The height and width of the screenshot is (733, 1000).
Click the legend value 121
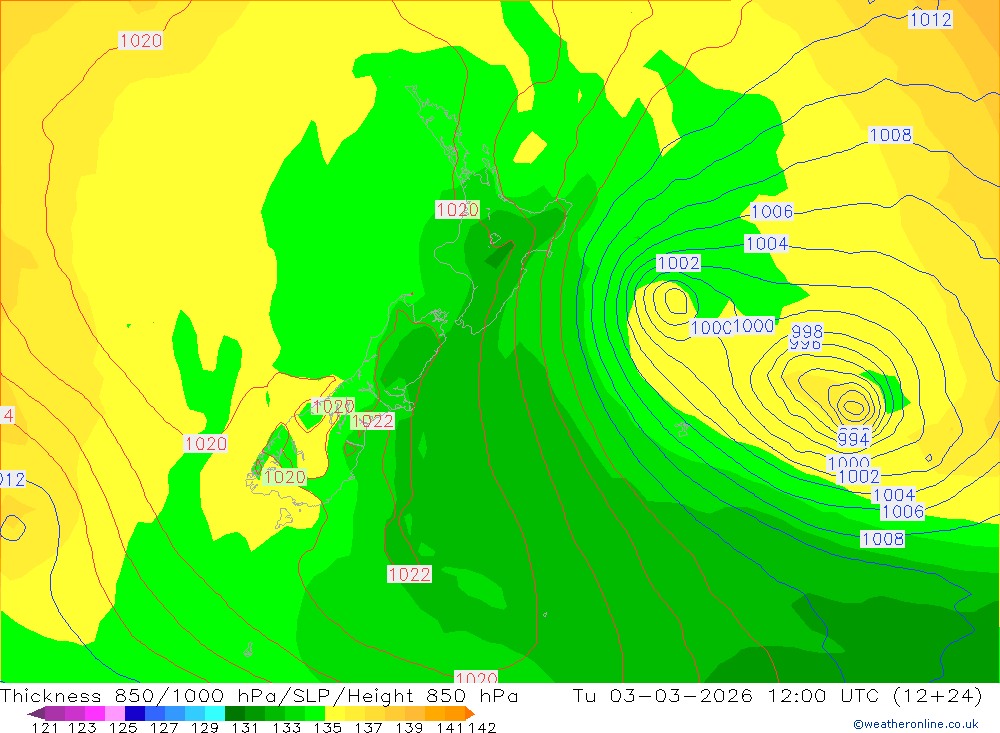pyautogui.click(x=46, y=727)
